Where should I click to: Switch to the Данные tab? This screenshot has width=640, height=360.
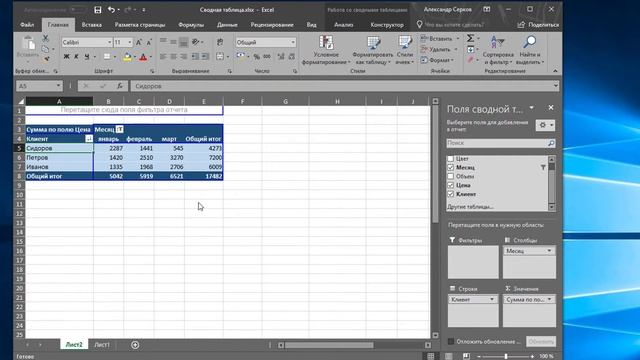point(227,25)
